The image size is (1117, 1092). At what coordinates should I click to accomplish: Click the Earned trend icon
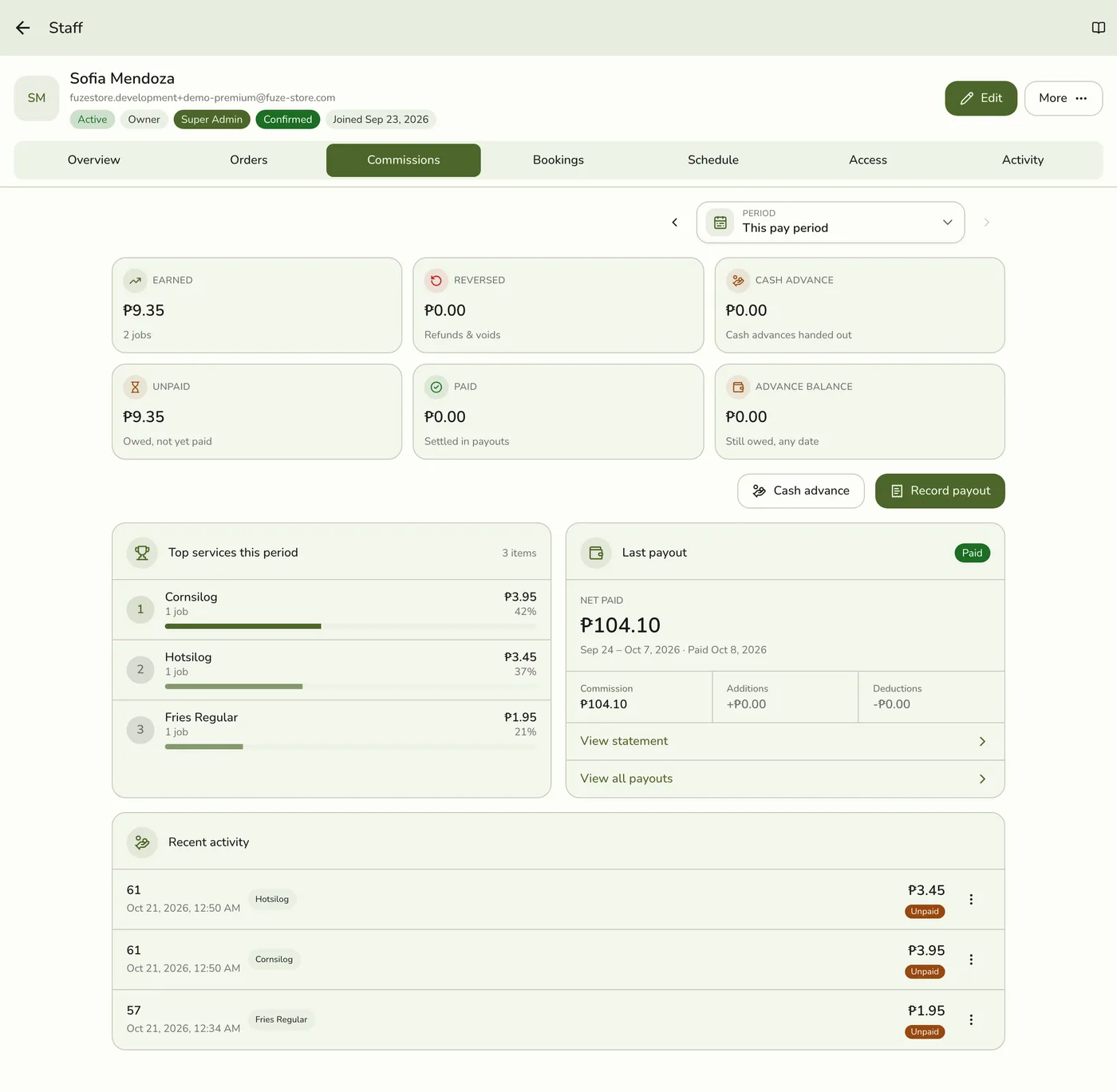(x=135, y=280)
